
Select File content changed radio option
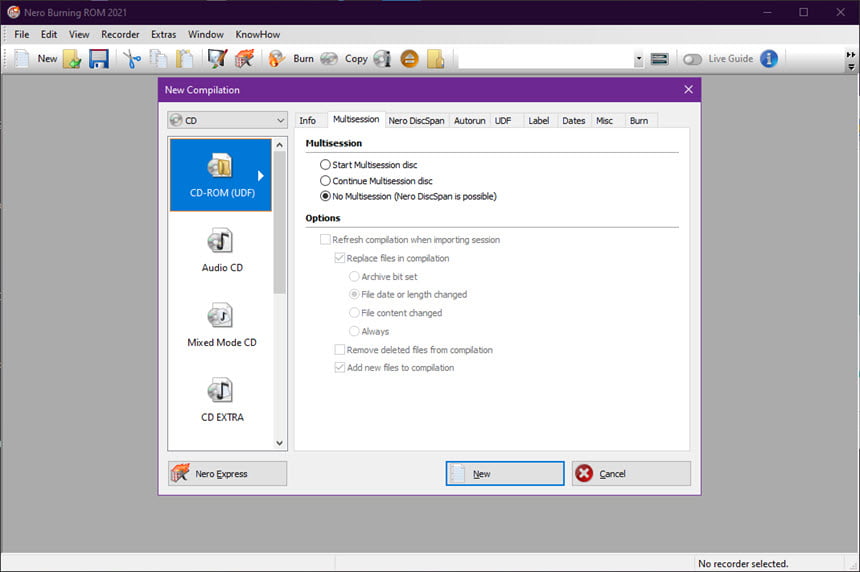coord(354,313)
